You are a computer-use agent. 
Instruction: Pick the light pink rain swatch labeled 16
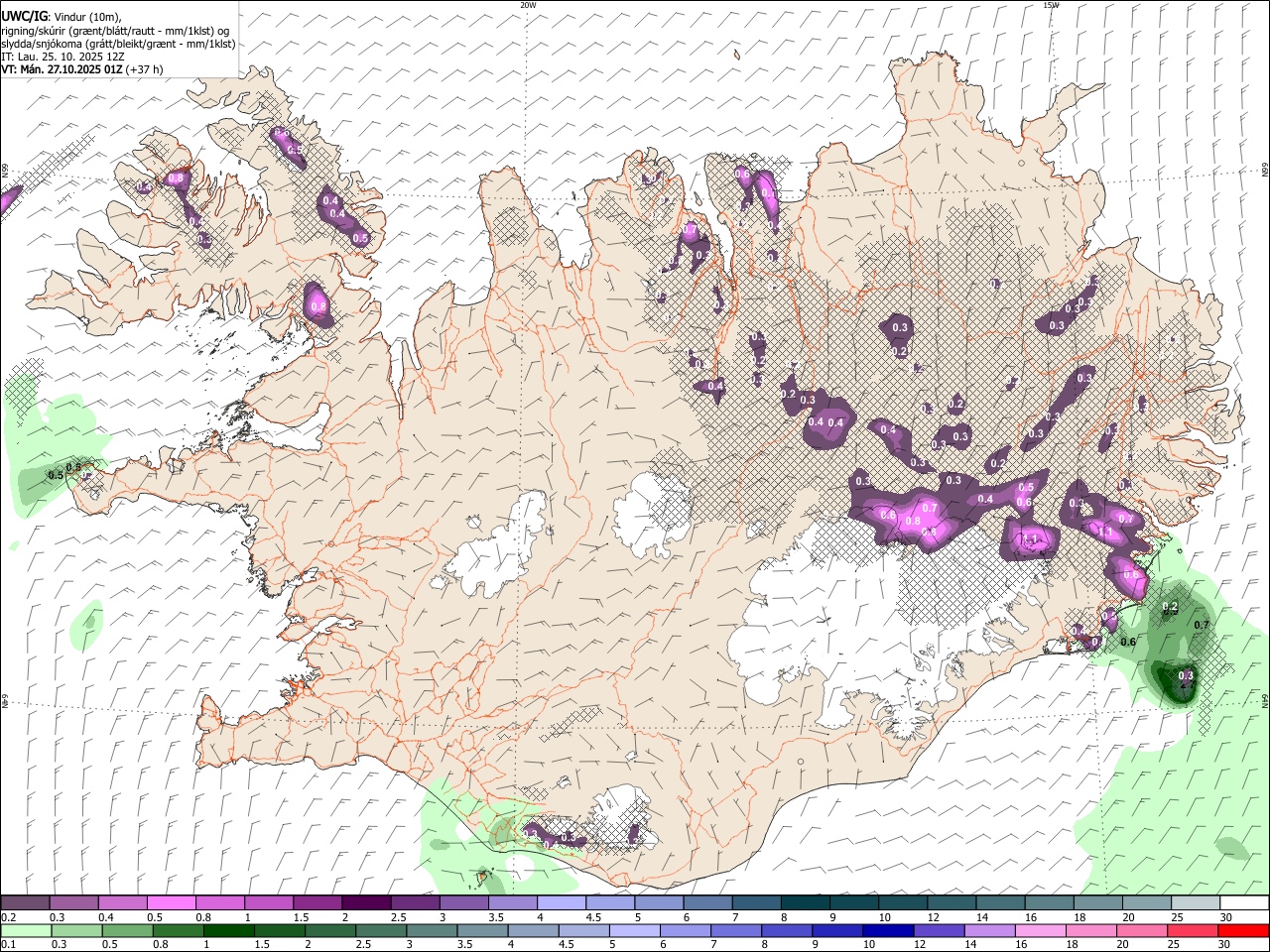pyautogui.click(x=1040, y=931)
